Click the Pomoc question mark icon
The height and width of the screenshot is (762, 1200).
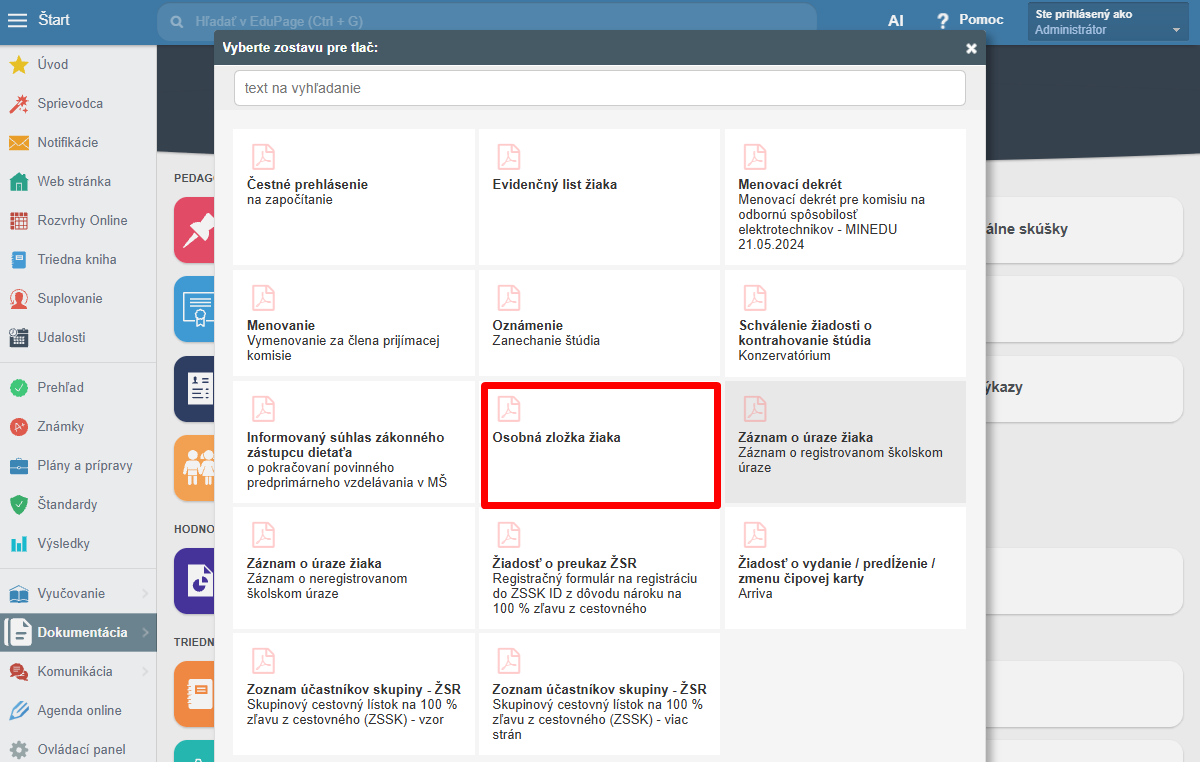[x=942, y=20]
